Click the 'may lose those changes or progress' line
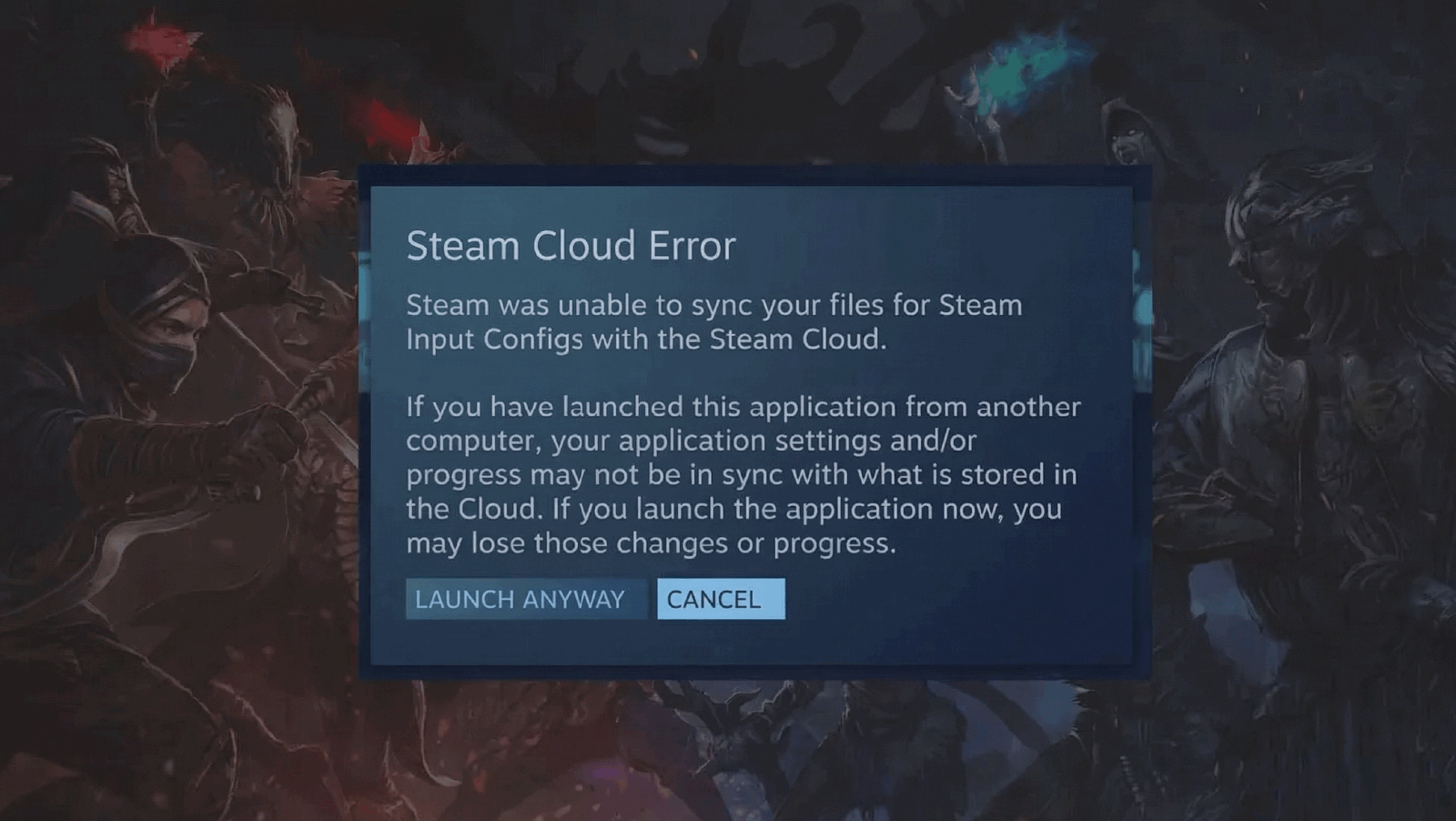Viewport: 1456px width, 821px height. pos(651,543)
